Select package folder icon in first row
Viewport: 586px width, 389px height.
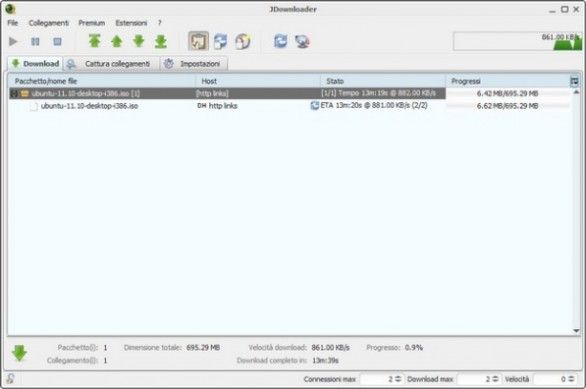[25, 93]
